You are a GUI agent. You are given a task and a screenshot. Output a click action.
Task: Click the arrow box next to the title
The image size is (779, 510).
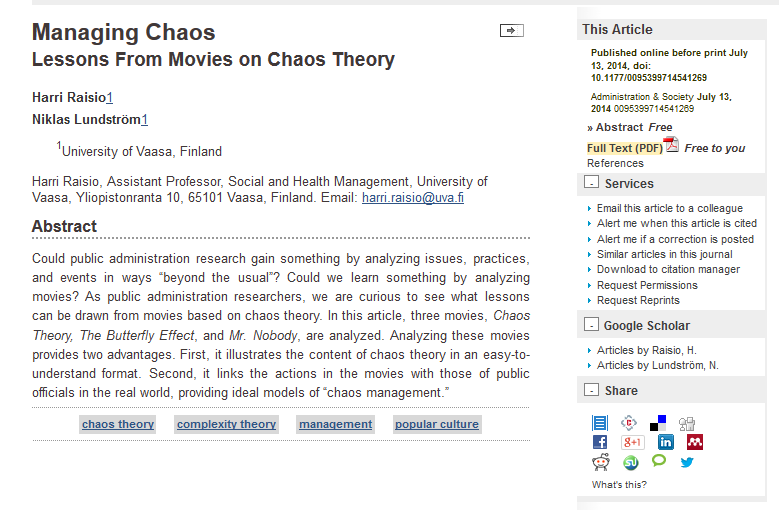[512, 31]
